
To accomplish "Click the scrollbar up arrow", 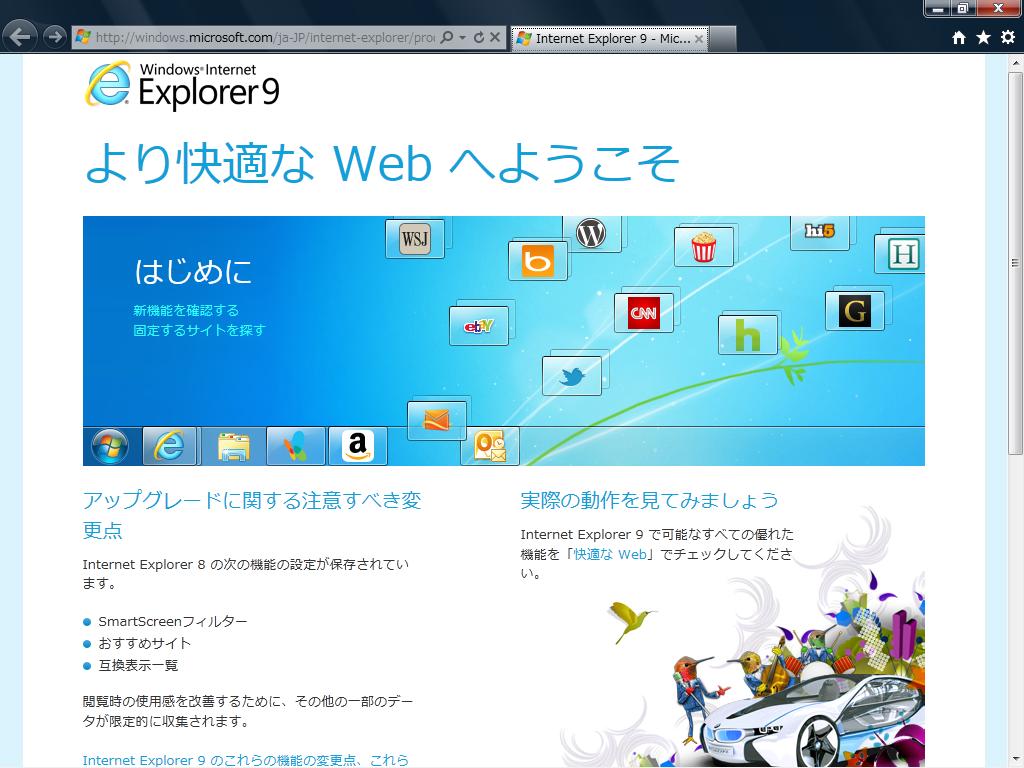I will [x=1015, y=63].
